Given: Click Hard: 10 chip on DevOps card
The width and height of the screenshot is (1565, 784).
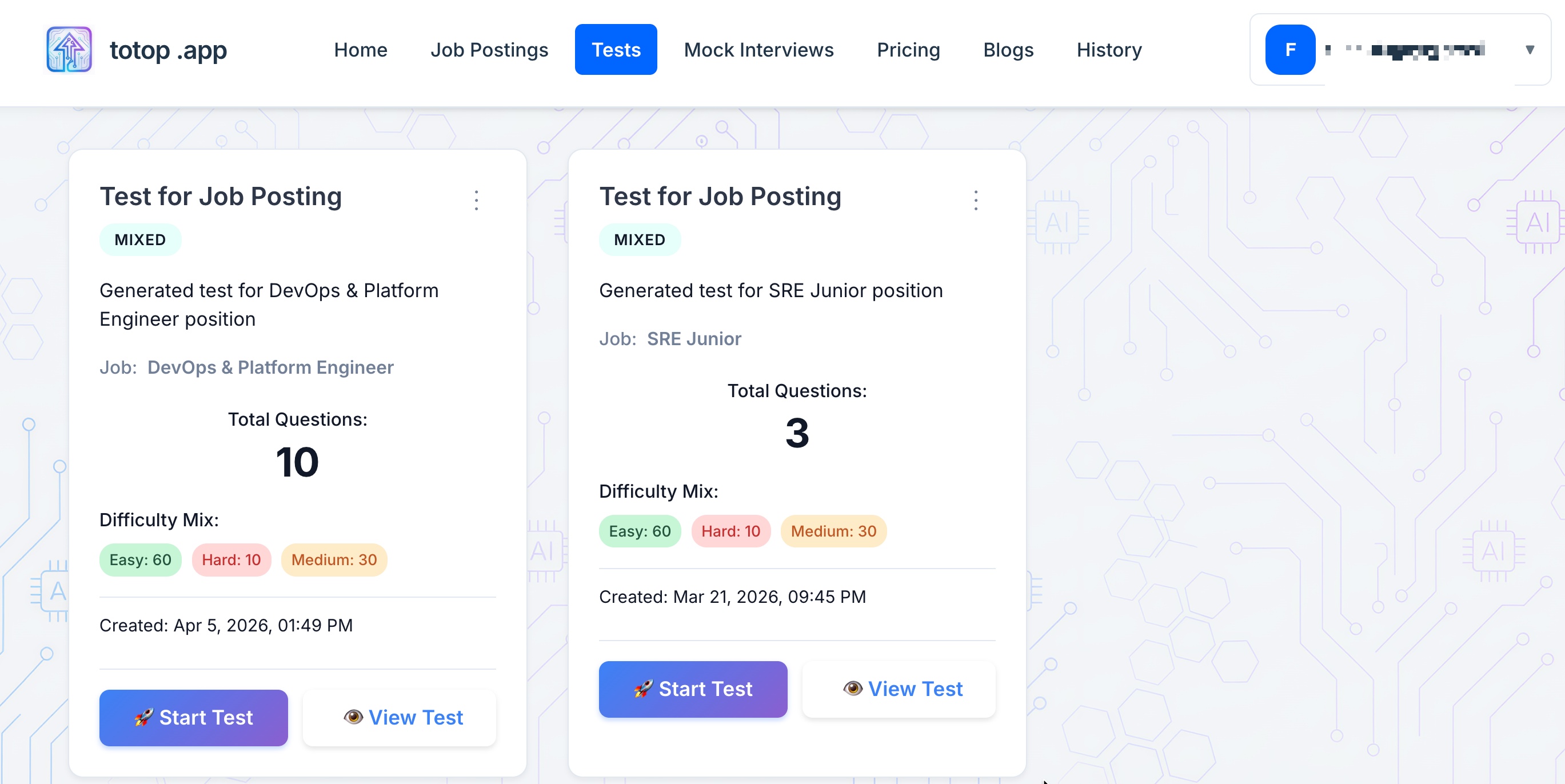Looking at the screenshot, I should click(231, 559).
